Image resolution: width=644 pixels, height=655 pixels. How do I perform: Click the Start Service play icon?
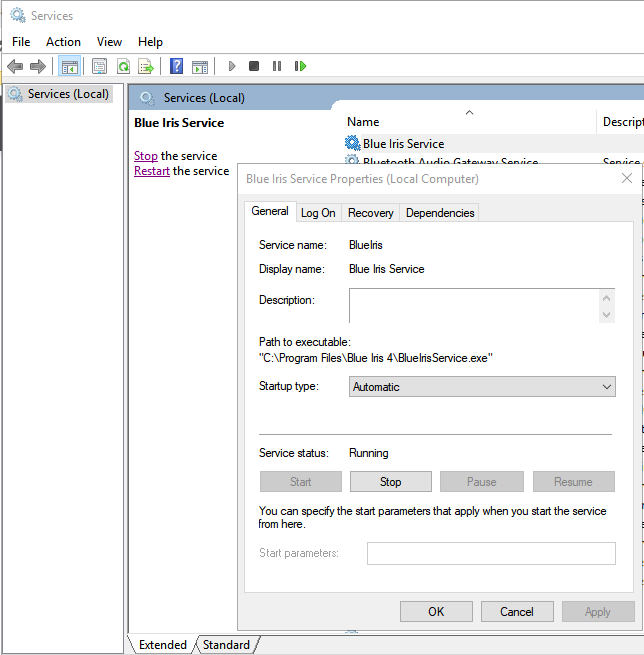tap(232, 66)
